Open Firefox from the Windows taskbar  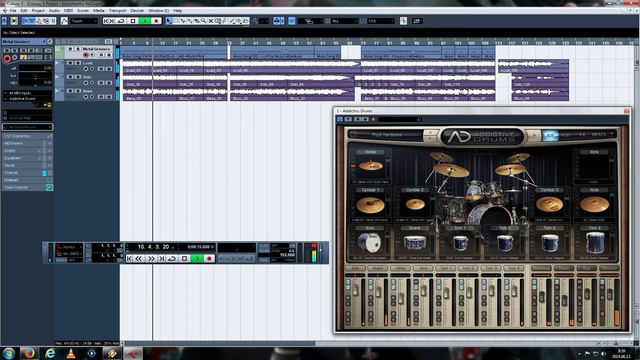click(29, 353)
